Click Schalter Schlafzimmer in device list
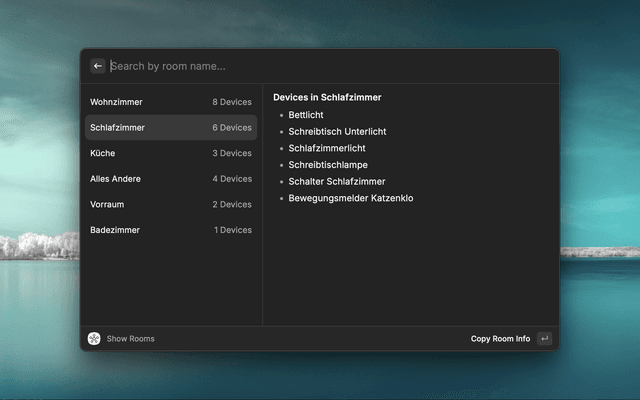The image size is (640, 400). point(337,182)
